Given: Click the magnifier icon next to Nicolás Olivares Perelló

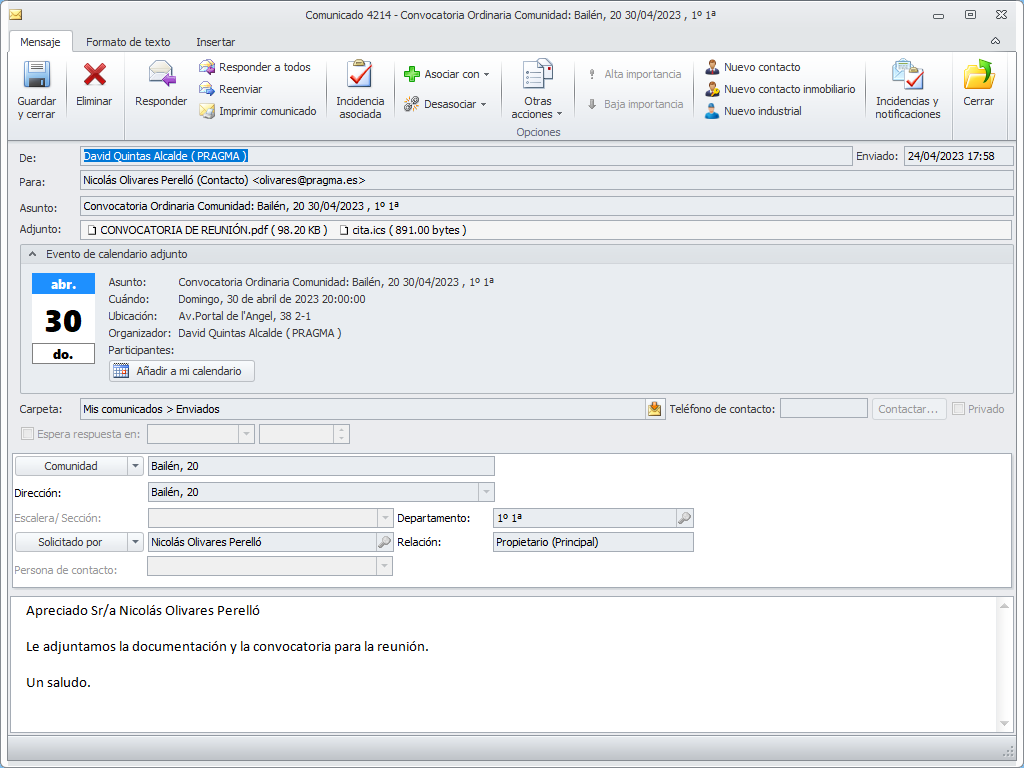Looking at the screenshot, I should 385,542.
